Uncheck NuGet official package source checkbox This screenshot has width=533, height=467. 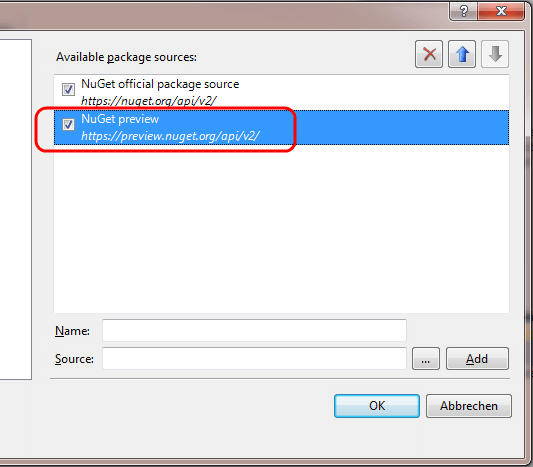(68, 89)
